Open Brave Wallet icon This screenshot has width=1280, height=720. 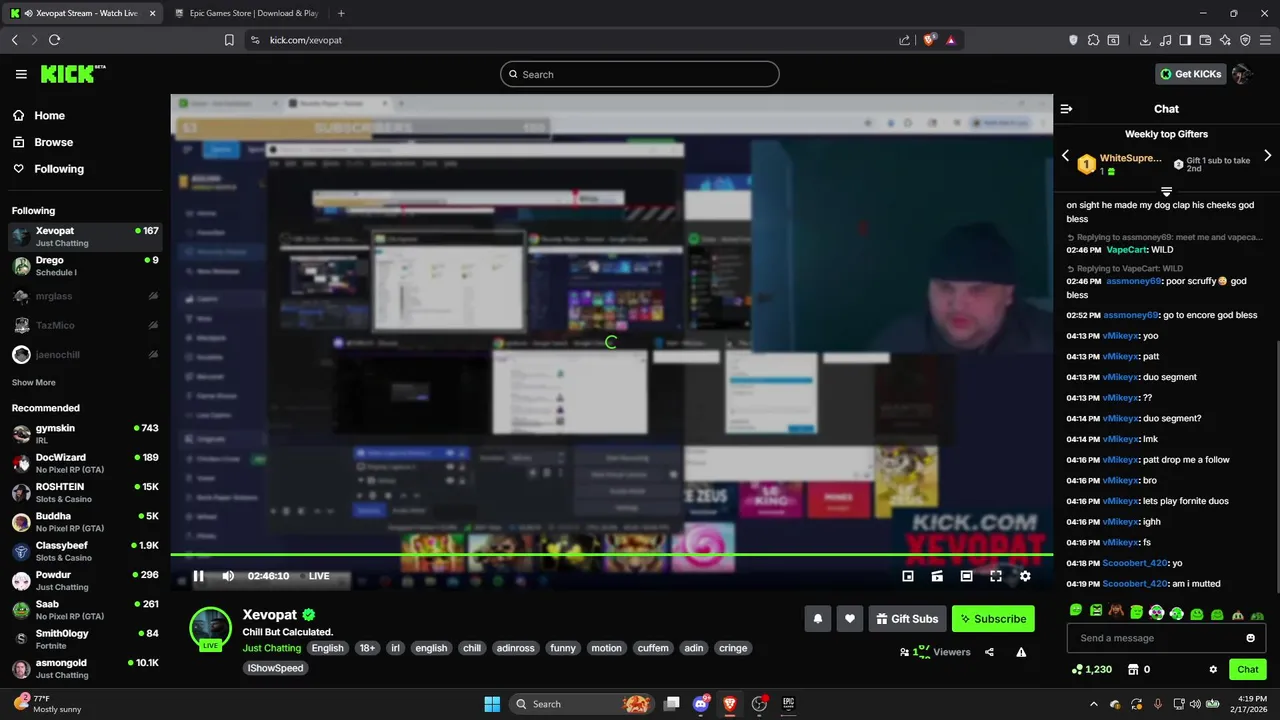1205,40
